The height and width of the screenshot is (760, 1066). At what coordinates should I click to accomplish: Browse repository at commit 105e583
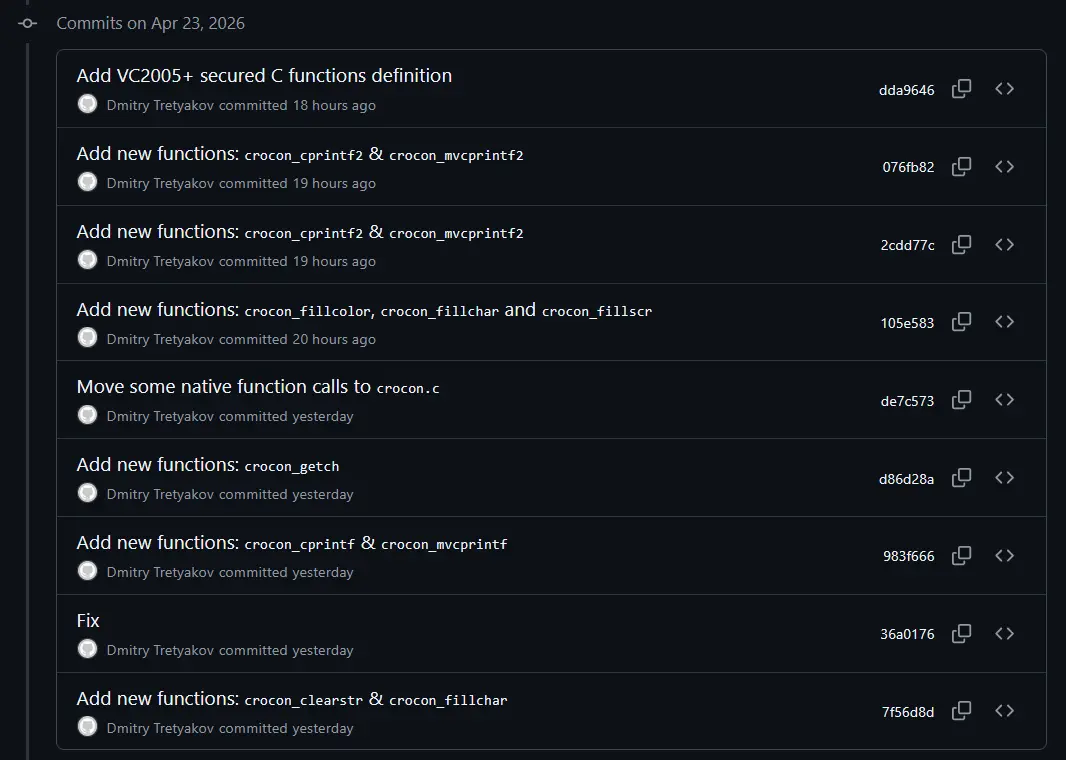[x=1004, y=322]
